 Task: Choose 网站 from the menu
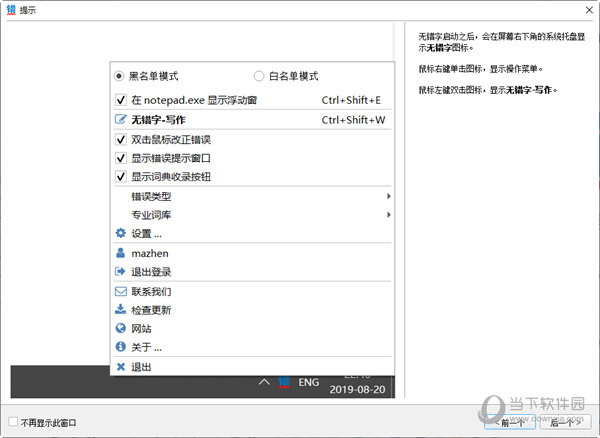[x=252, y=328]
